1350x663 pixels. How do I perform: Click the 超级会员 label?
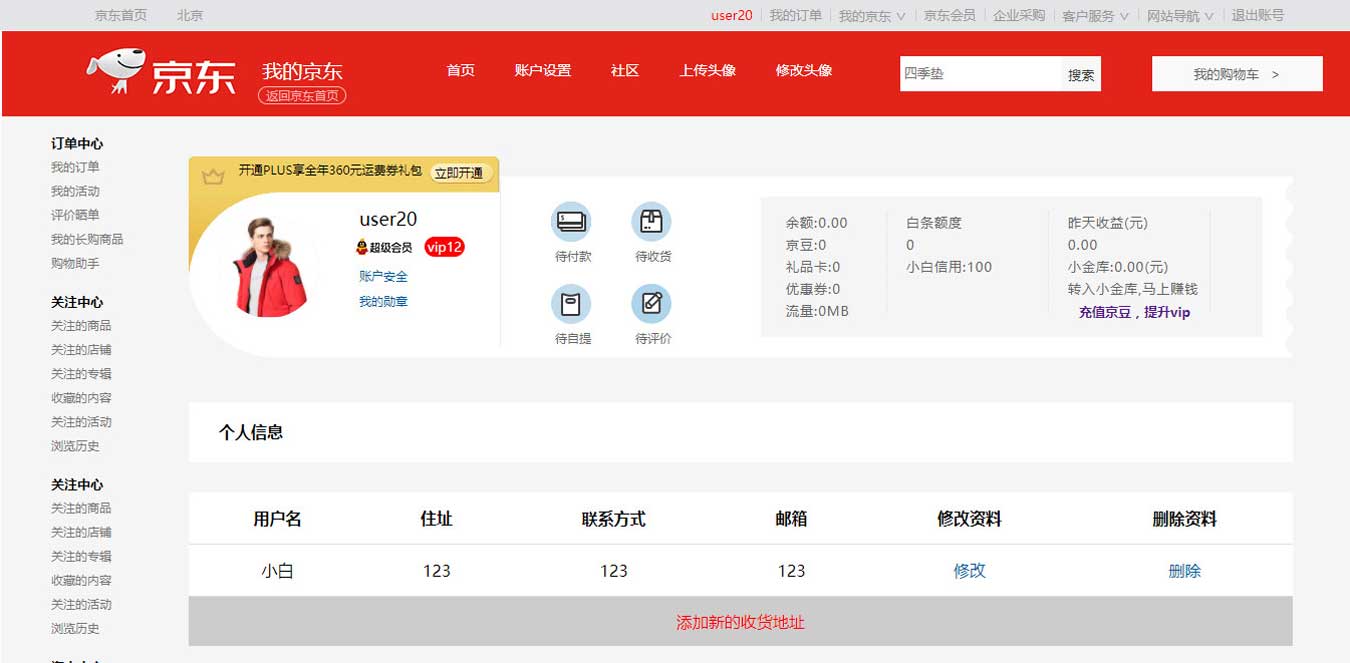(391, 247)
